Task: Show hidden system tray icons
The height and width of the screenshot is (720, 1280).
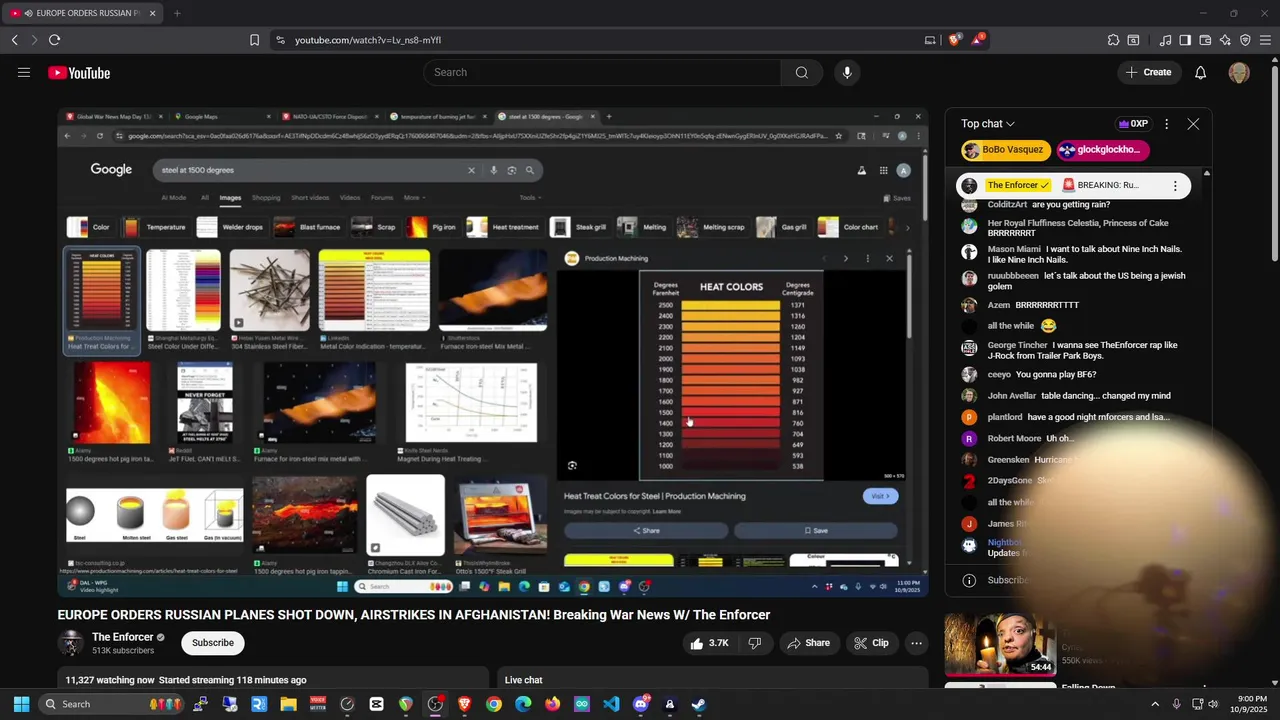Action: click(1155, 704)
